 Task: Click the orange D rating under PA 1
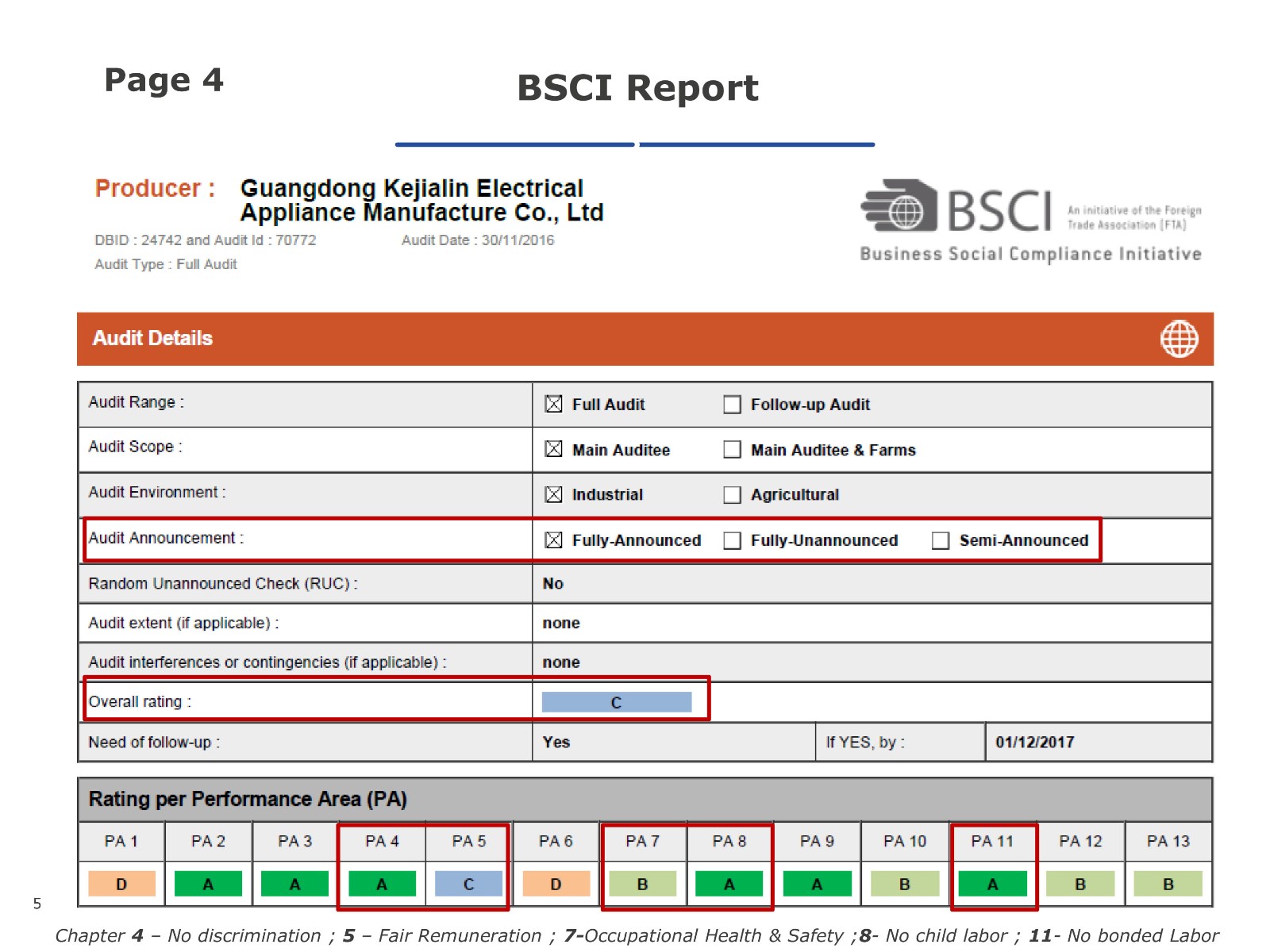coord(121,884)
